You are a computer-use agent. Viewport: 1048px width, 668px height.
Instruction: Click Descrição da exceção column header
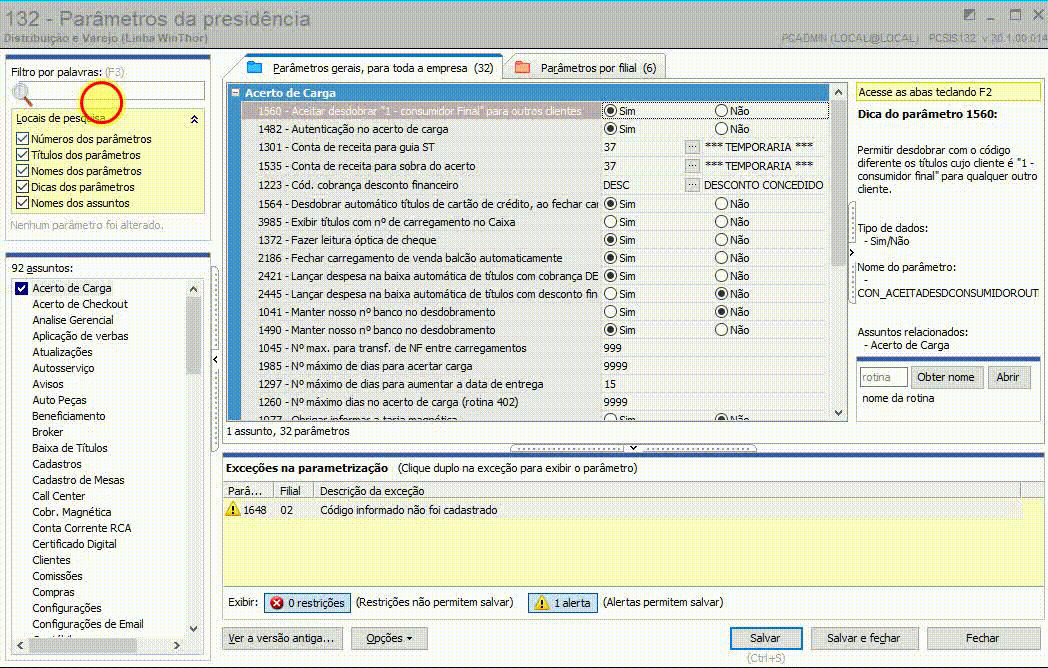click(x=667, y=490)
